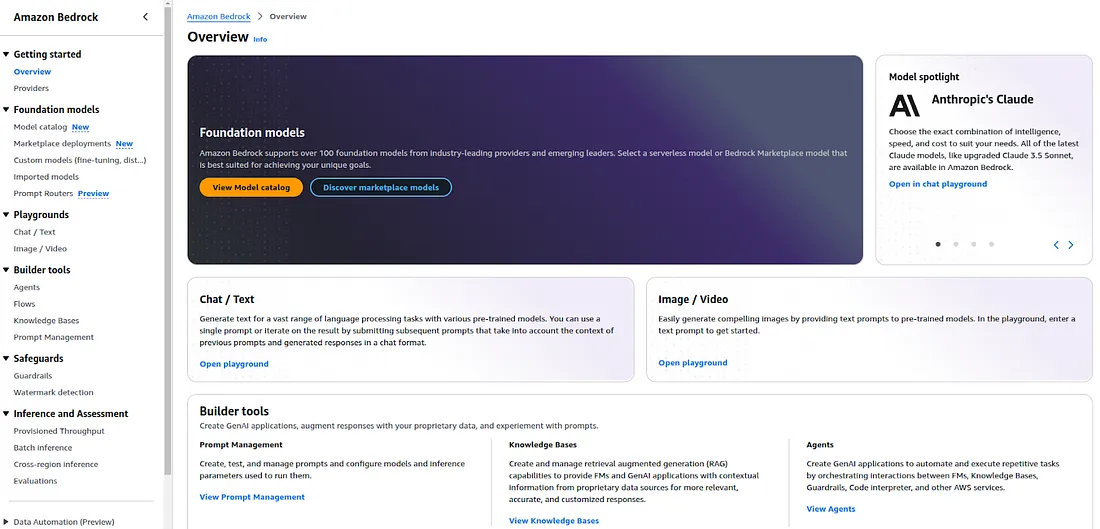Open Flows in the sidebar
Image resolution: width=1100 pixels, height=529 pixels.
click(x=24, y=304)
